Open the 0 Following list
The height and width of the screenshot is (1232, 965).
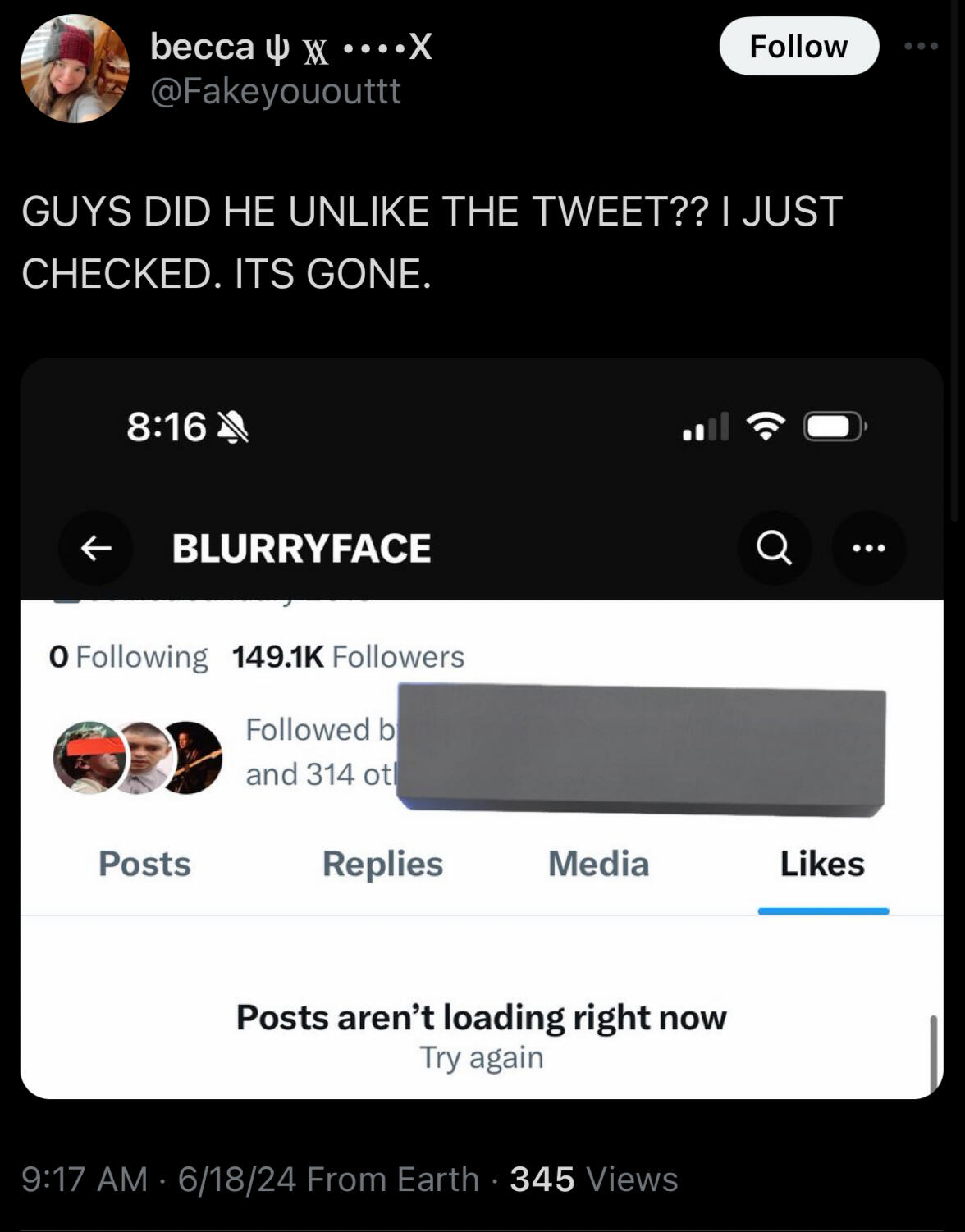pos(129,657)
